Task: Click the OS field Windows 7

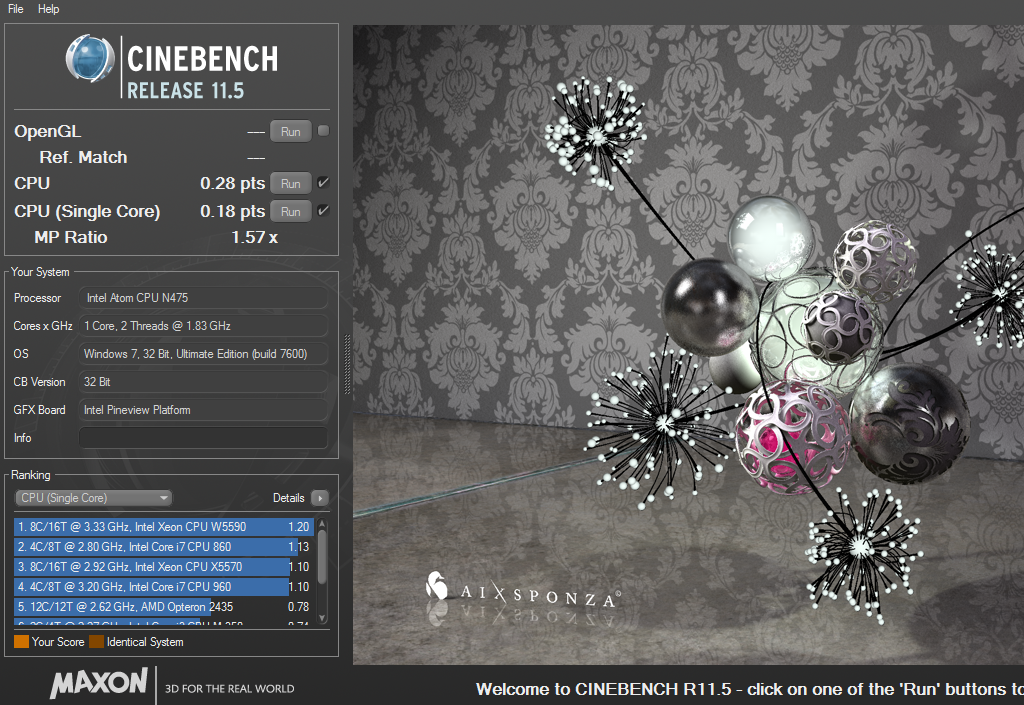Action: pyautogui.click(x=203, y=354)
